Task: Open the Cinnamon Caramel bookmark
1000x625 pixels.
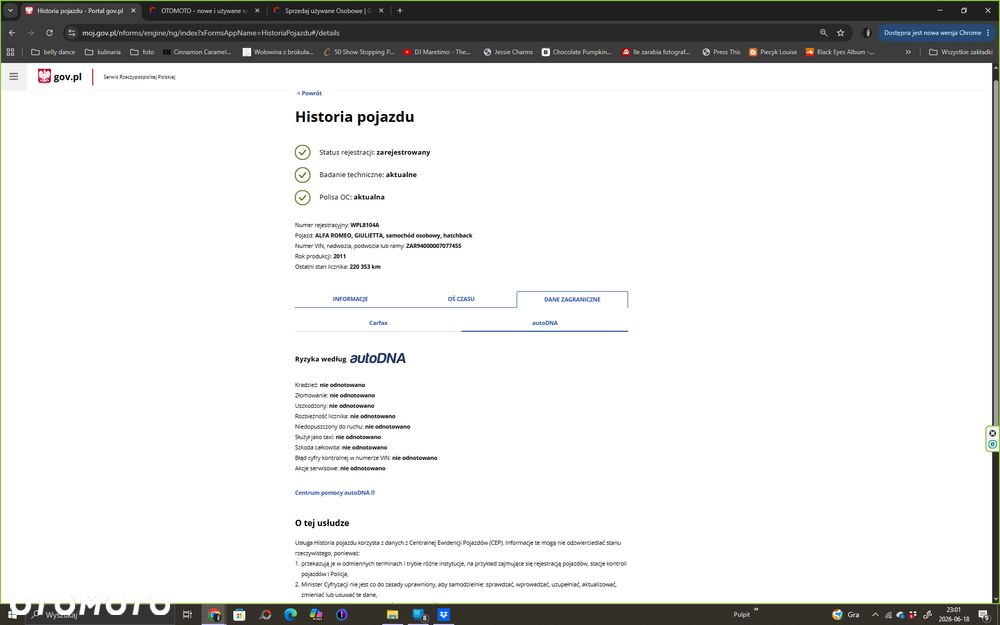Action: [x=197, y=52]
